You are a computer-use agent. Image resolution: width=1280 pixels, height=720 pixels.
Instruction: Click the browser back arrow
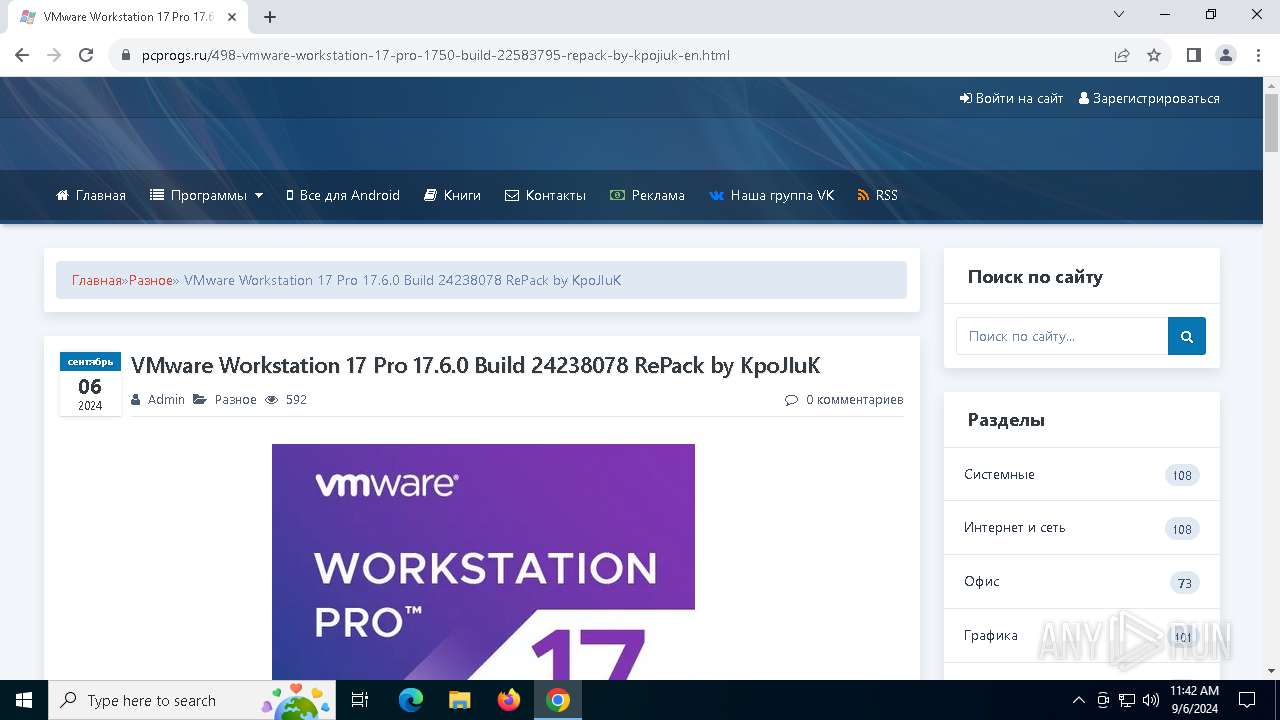(x=22, y=55)
